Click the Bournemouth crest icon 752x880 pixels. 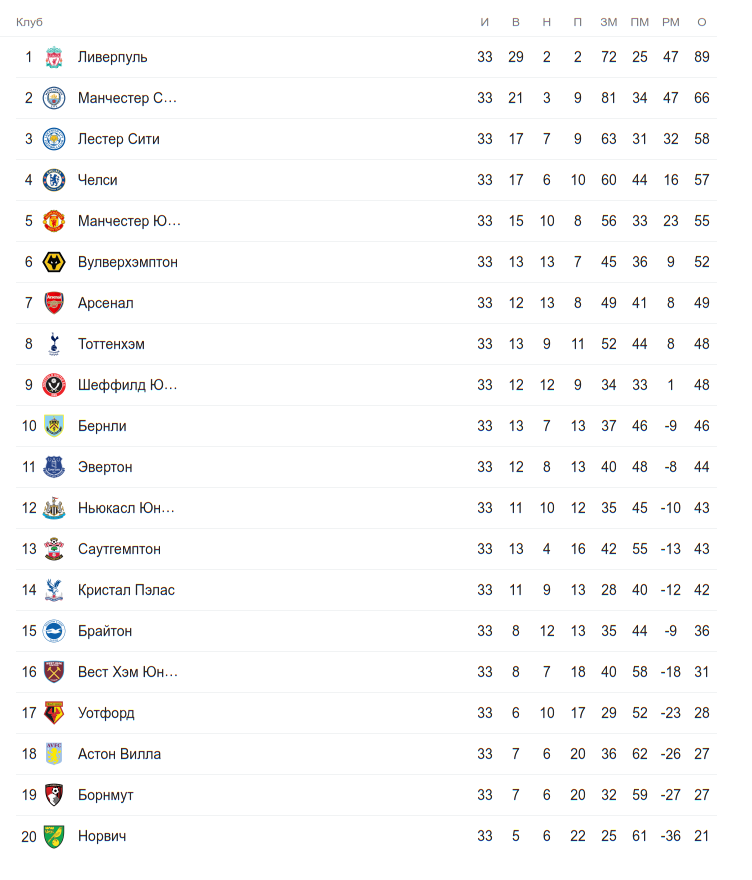[54, 795]
